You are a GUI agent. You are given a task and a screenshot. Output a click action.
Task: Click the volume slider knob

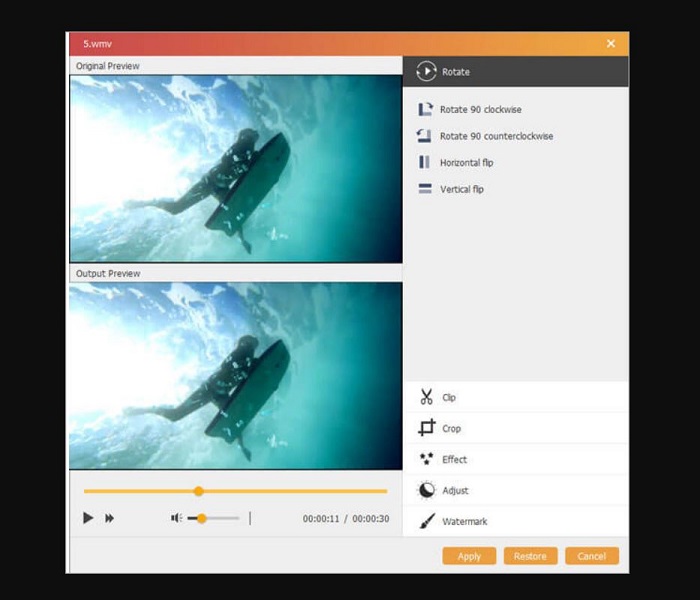(x=201, y=518)
